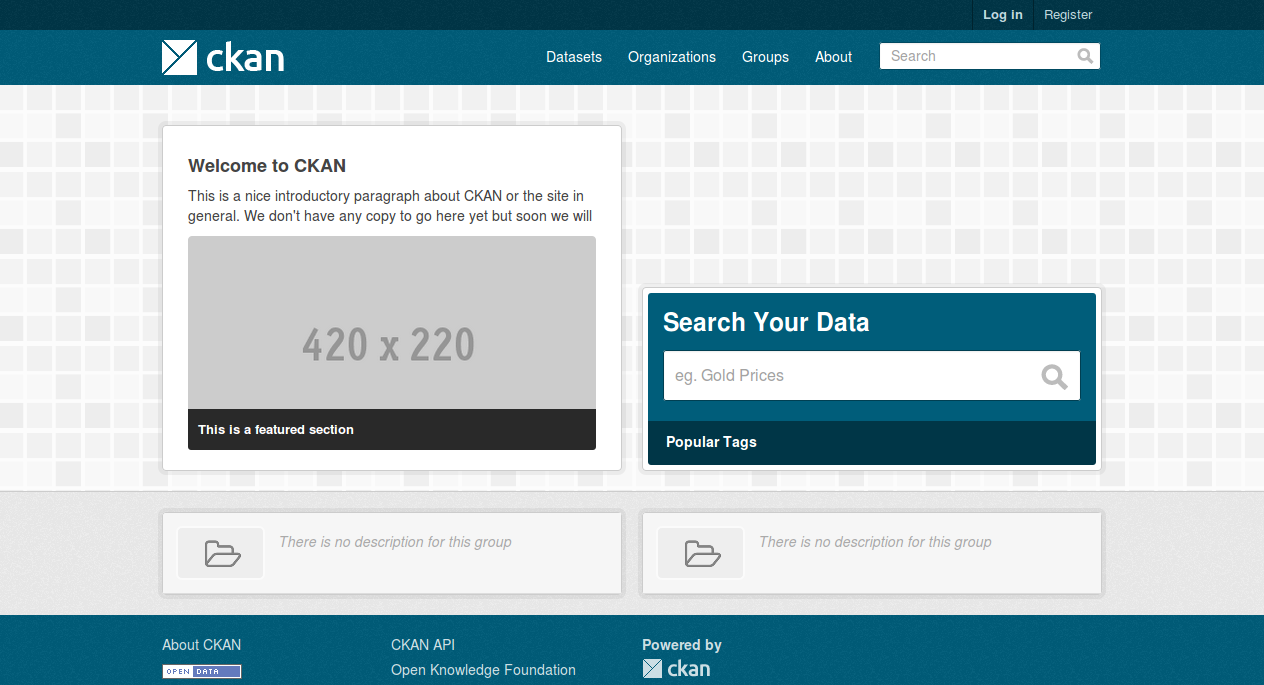Screen dimensions: 1264x685
Task: Click the first group's folder icon
Action: click(x=222, y=553)
